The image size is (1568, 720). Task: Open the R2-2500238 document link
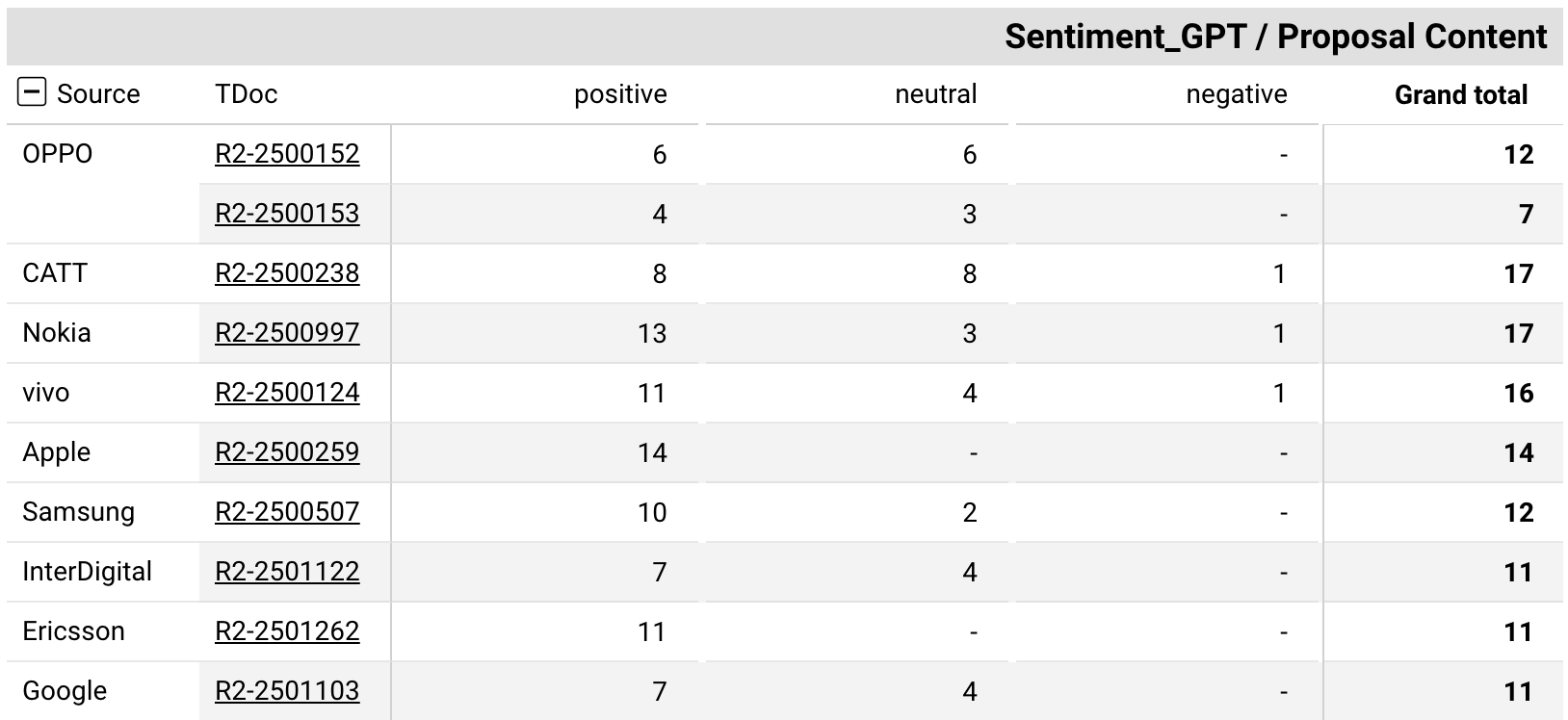click(x=287, y=273)
